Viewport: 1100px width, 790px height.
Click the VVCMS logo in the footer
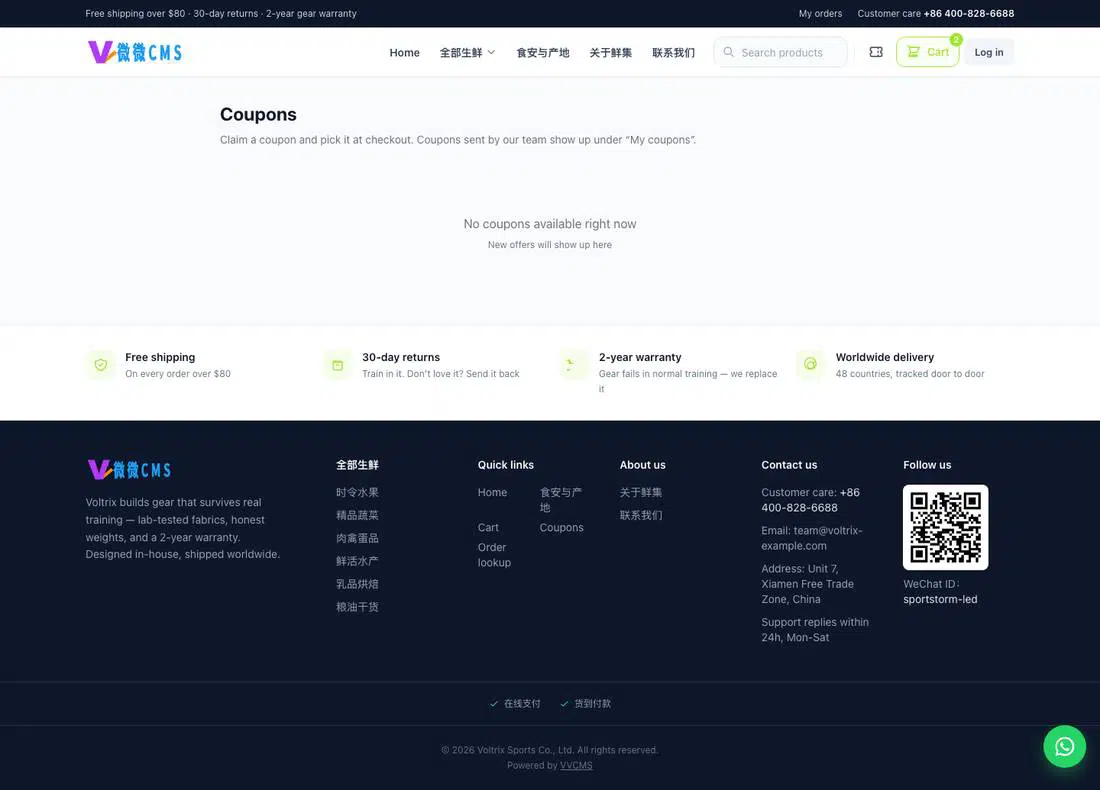[x=129, y=469]
